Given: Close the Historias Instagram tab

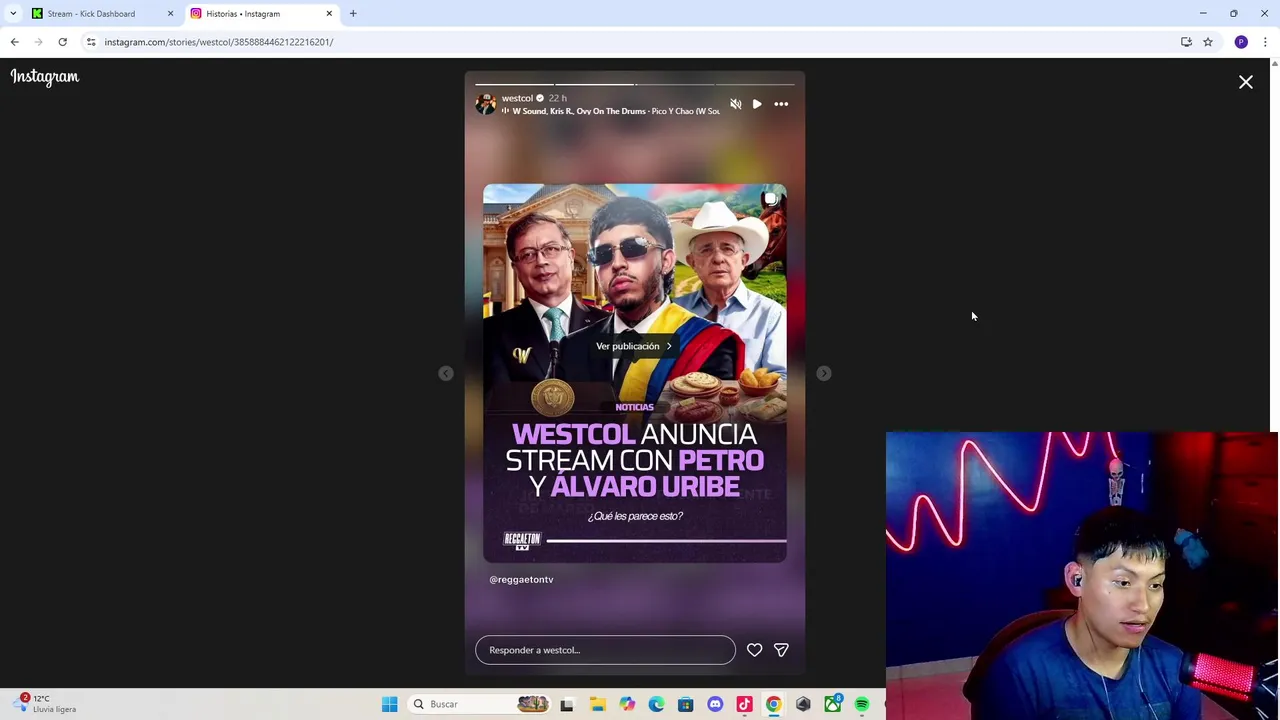Looking at the screenshot, I should point(329,14).
